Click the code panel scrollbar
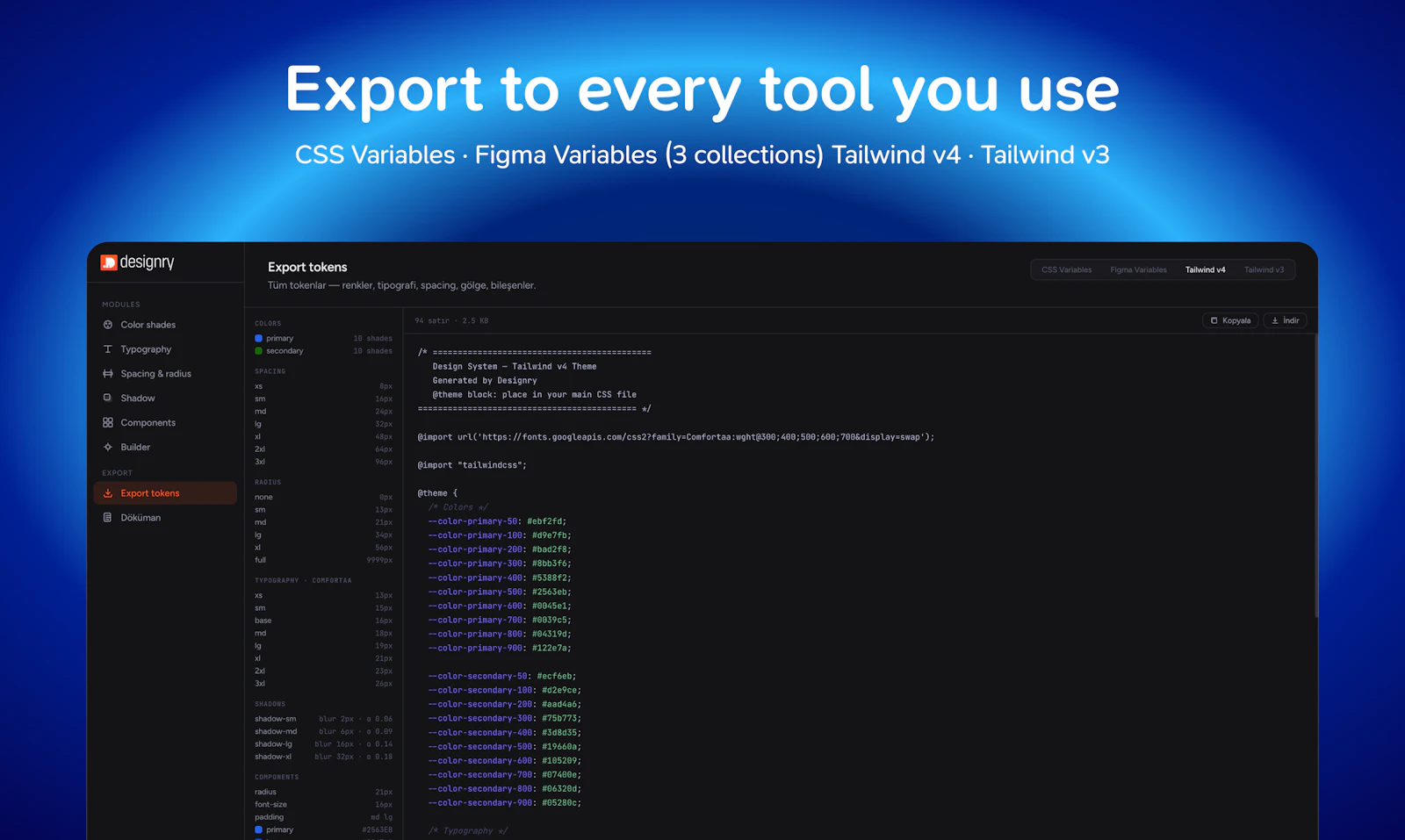This screenshot has height=840, width=1405. pos(1315,474)
